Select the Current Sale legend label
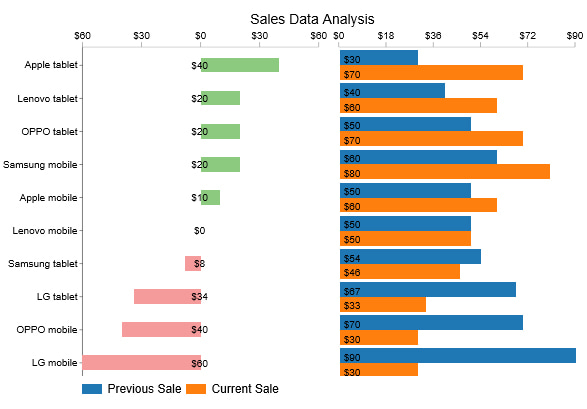 [x=245, y=389]
